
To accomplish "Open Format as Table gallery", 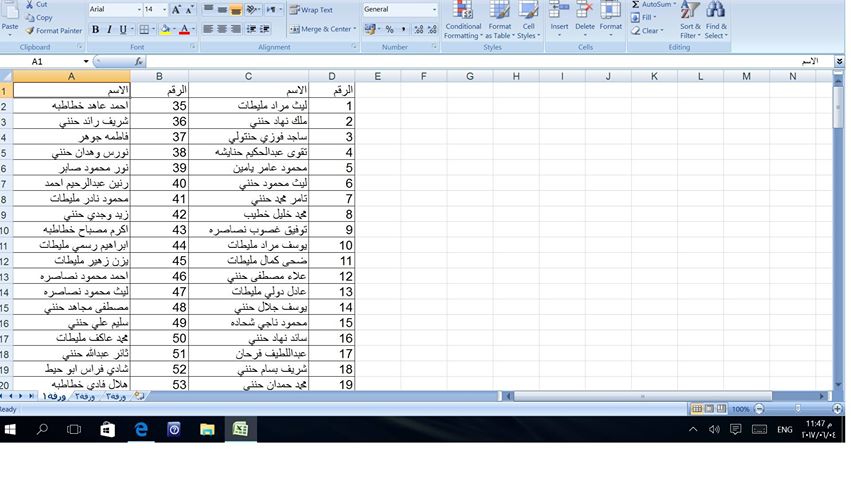I will tap(500, 22).
